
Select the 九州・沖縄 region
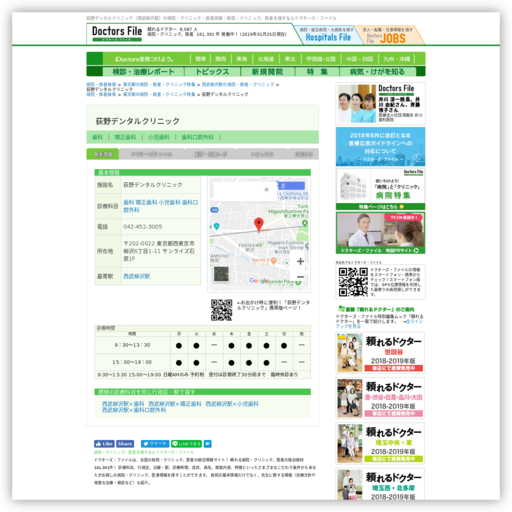point(396,59)
